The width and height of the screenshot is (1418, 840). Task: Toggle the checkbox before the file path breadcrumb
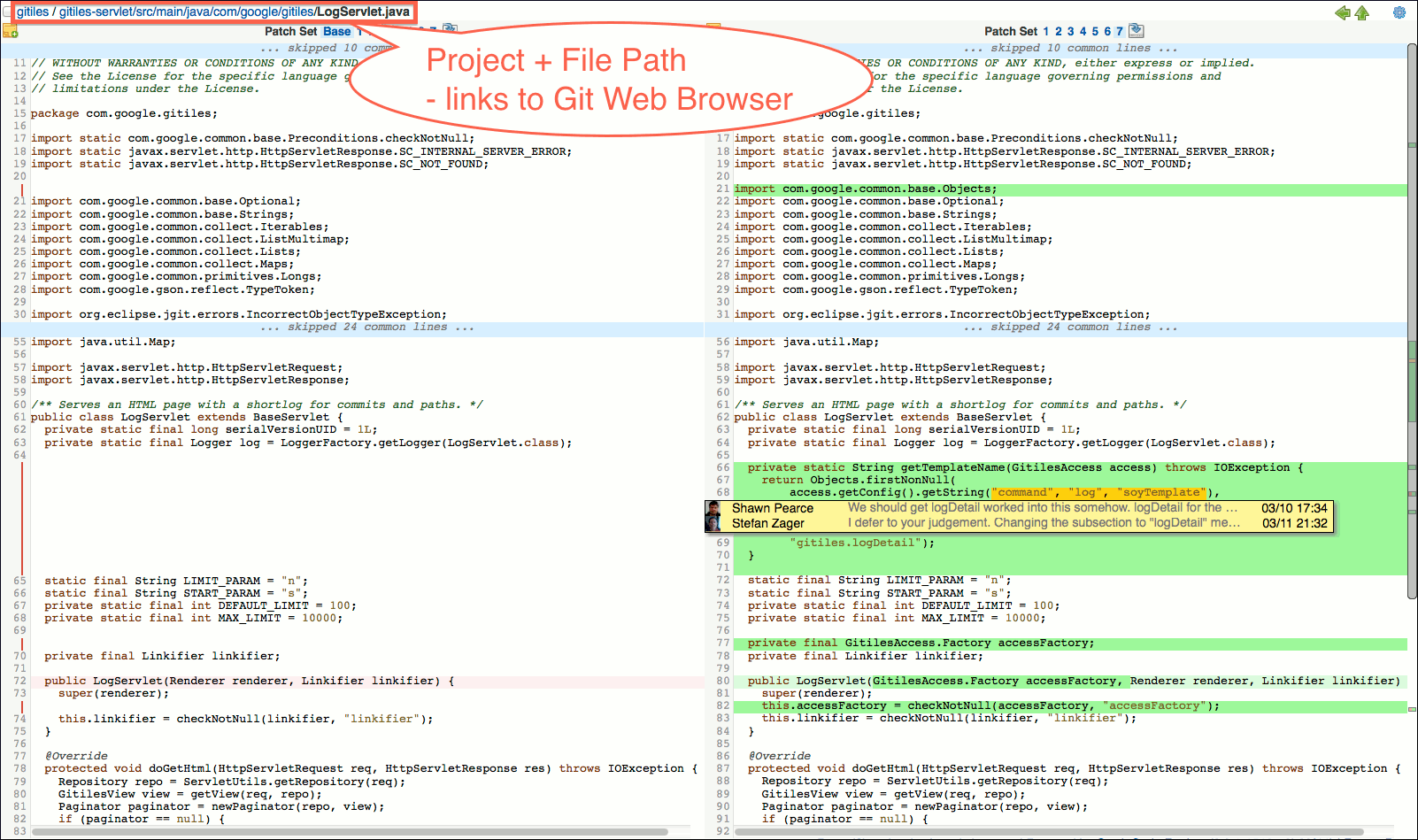coord(4,12)
